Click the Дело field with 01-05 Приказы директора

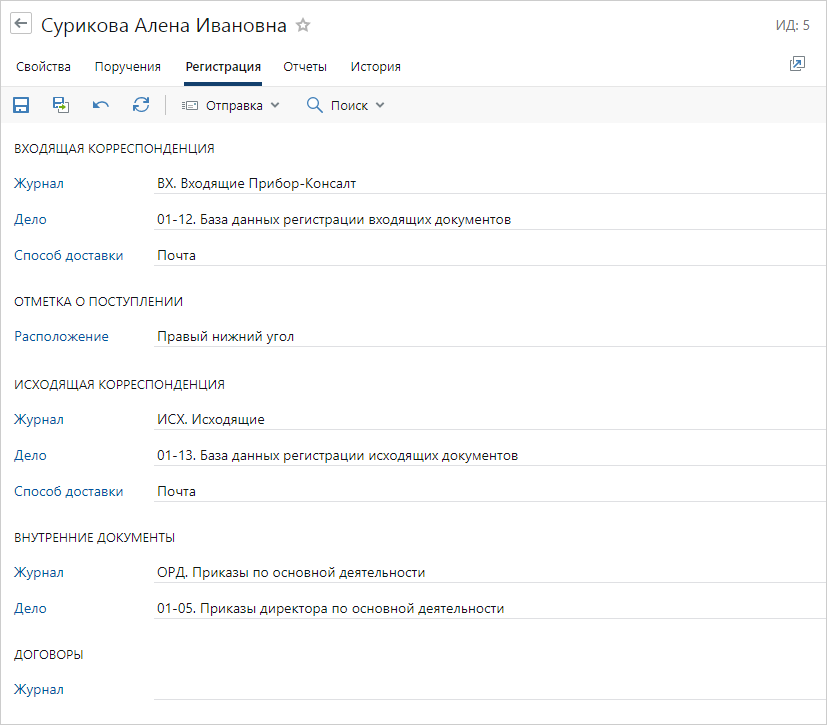[489, 608]
